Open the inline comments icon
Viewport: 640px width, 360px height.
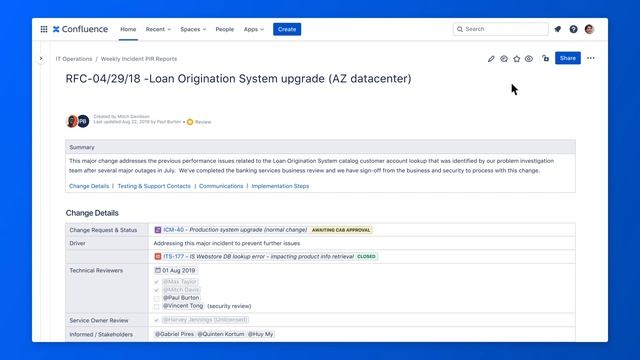pos(504,59)
